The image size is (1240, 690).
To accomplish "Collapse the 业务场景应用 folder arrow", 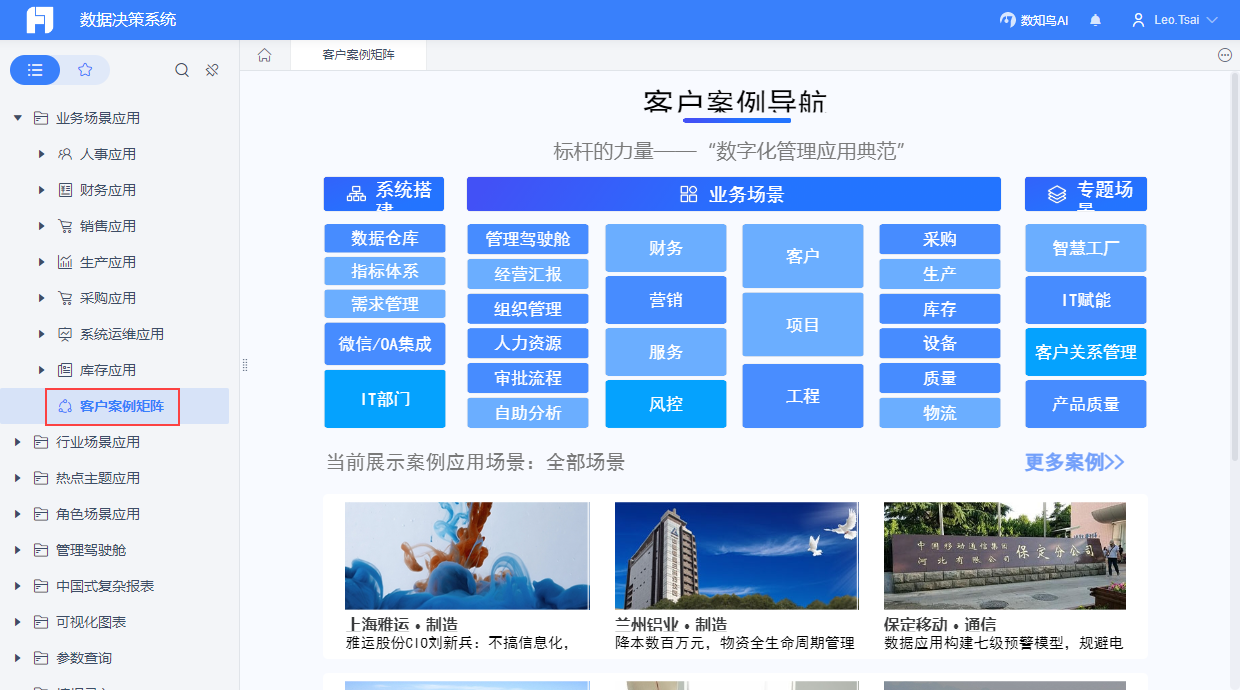I will click(x=17, y=118).
